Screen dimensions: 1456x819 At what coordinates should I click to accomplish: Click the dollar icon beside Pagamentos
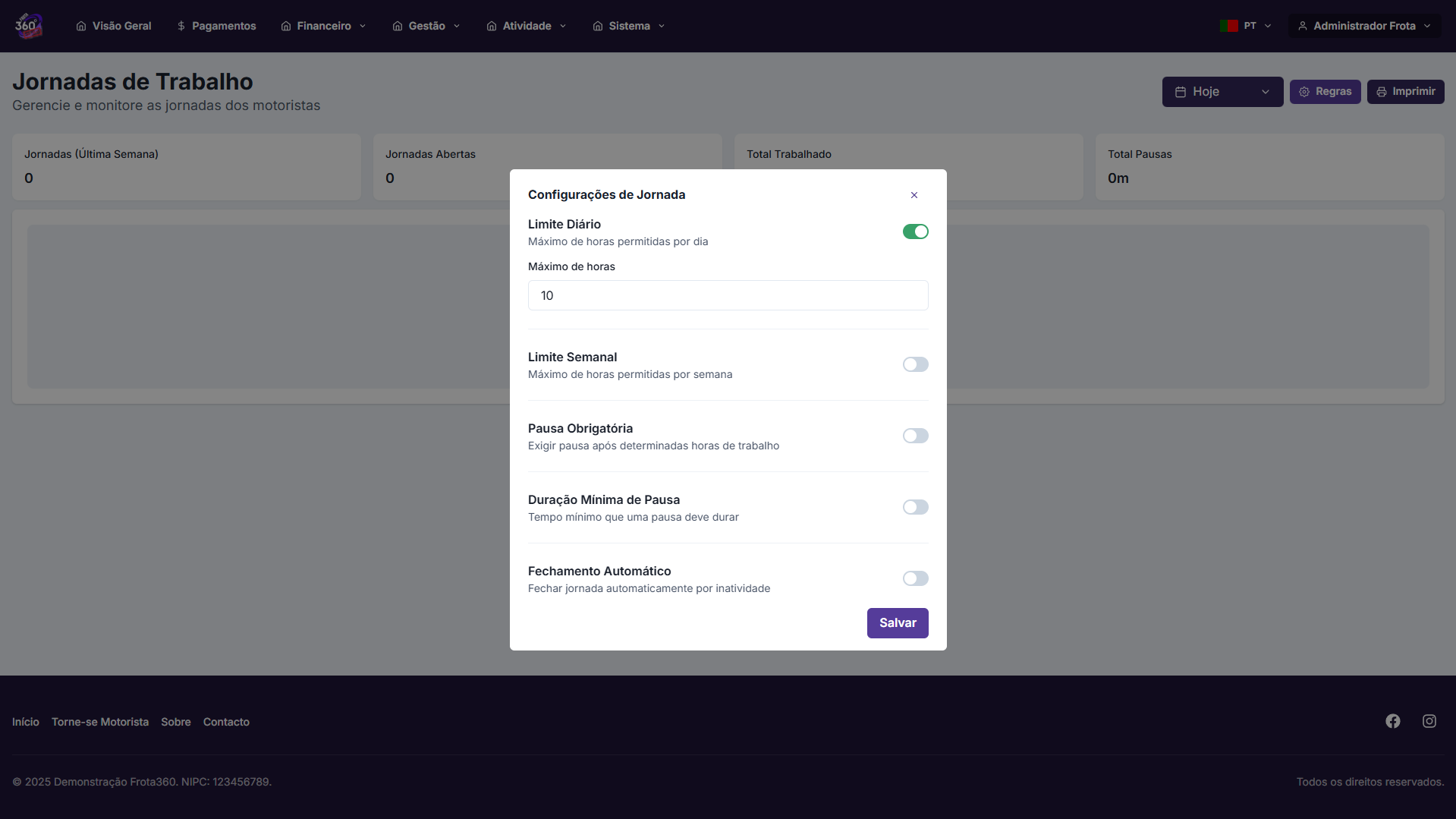coord(181,26)
